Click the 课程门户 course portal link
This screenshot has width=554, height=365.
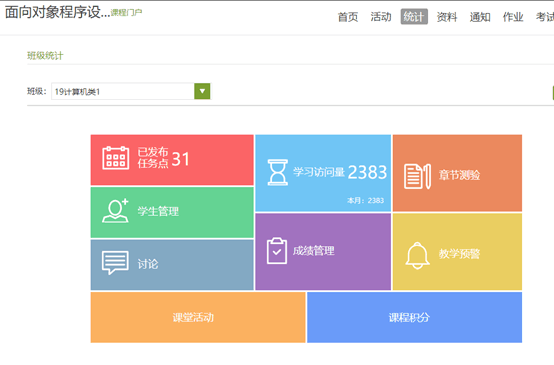click(126, 13)
